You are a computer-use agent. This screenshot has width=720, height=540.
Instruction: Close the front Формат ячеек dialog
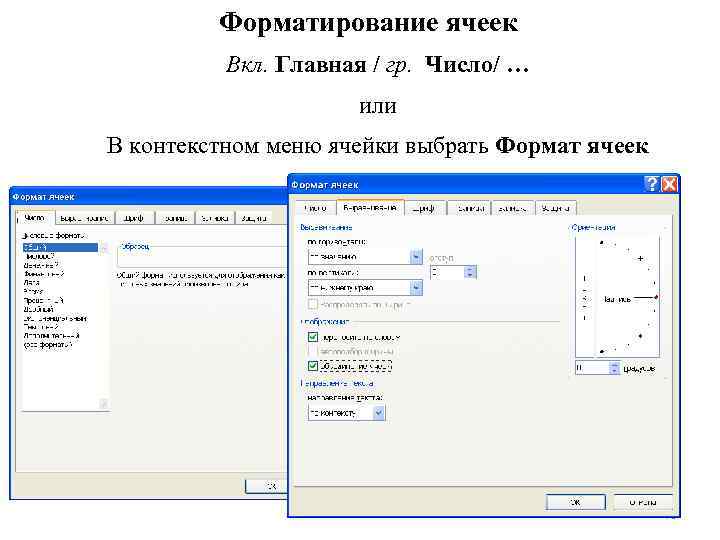669,184
